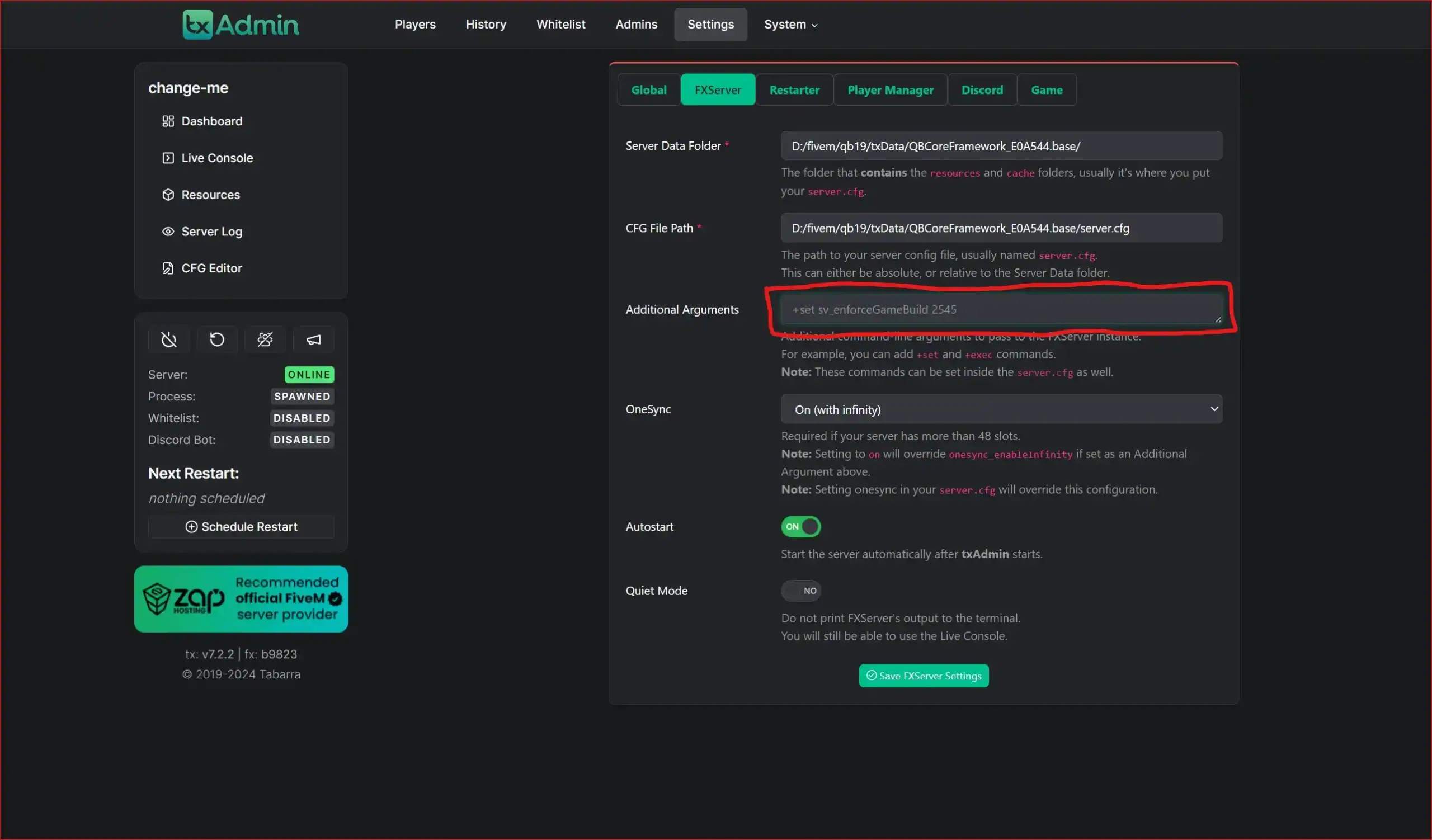Open the Dashboard icon in sidebar

[168, 121]
